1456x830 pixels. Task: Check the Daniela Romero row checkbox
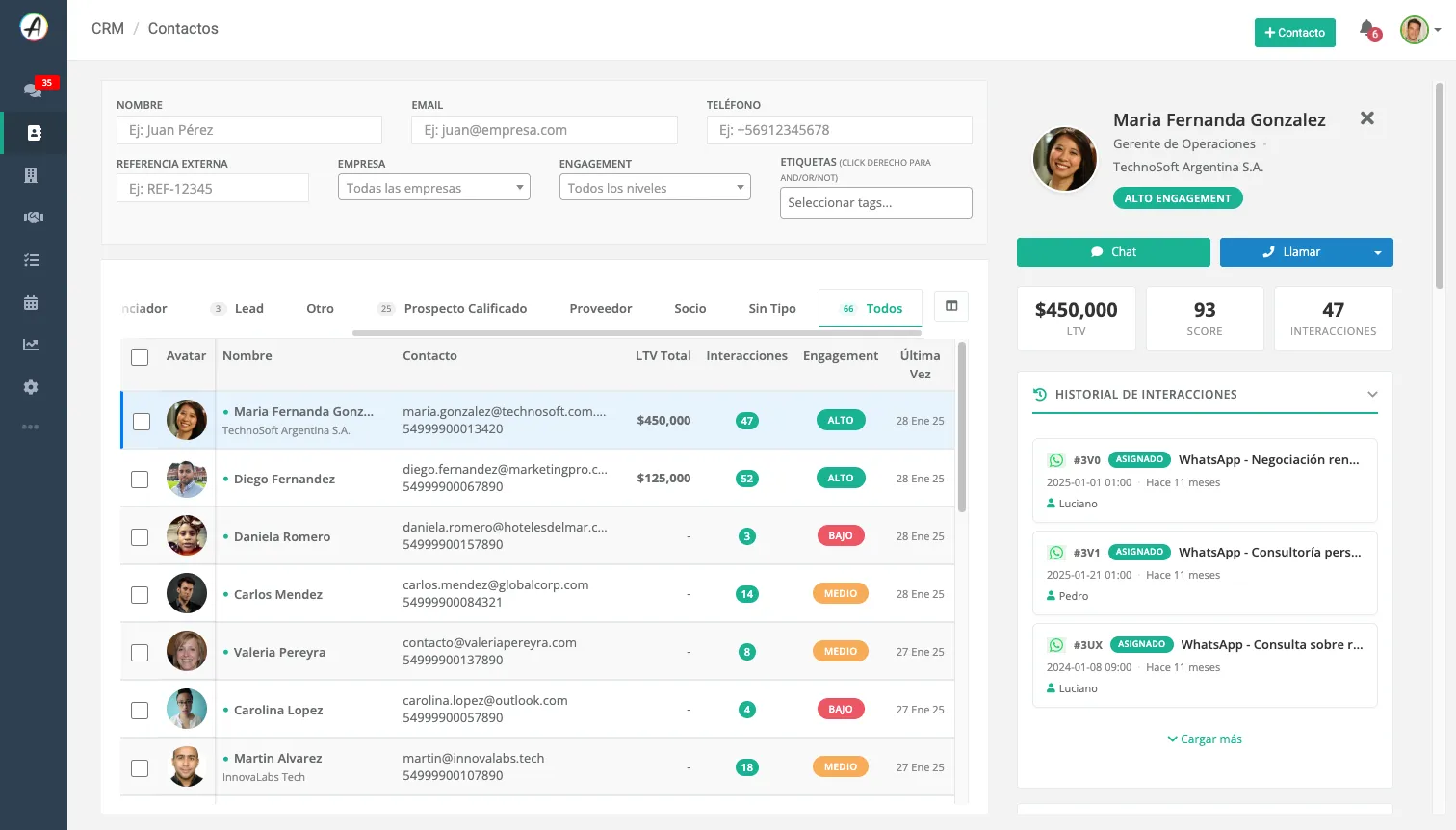[140, 537]
